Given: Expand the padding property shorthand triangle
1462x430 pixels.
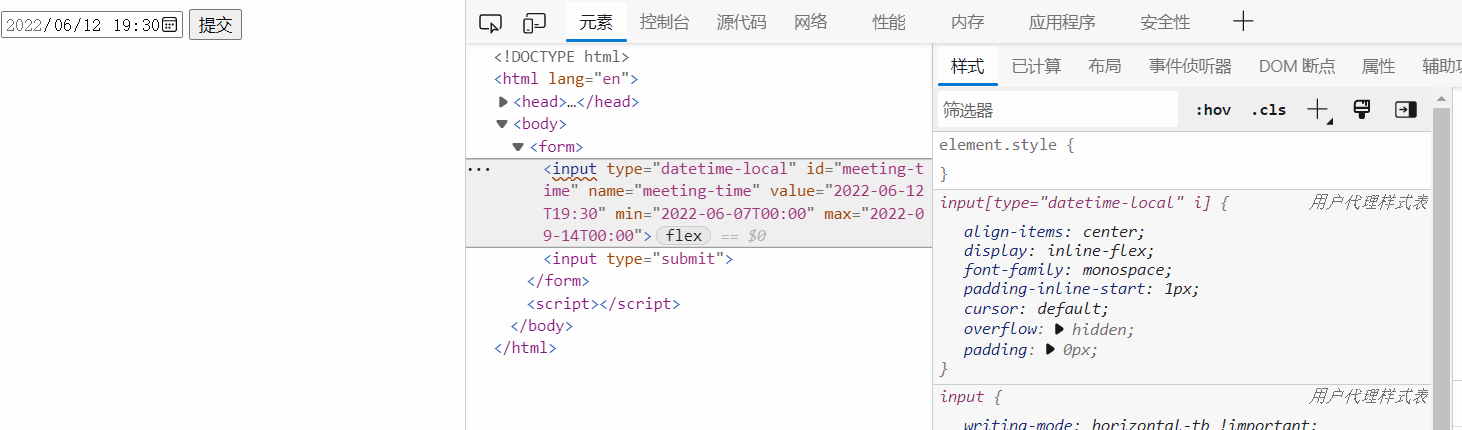Looking at the screenshot, I should pyautogui.click(x=1051, y=350).
